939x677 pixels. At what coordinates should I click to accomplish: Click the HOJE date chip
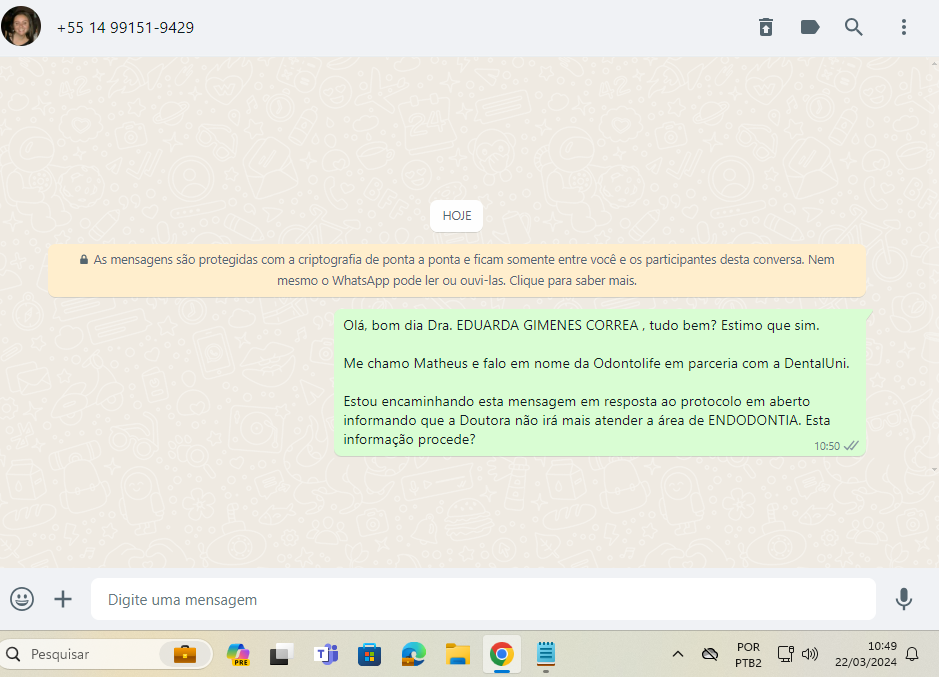tap(456, 216)
